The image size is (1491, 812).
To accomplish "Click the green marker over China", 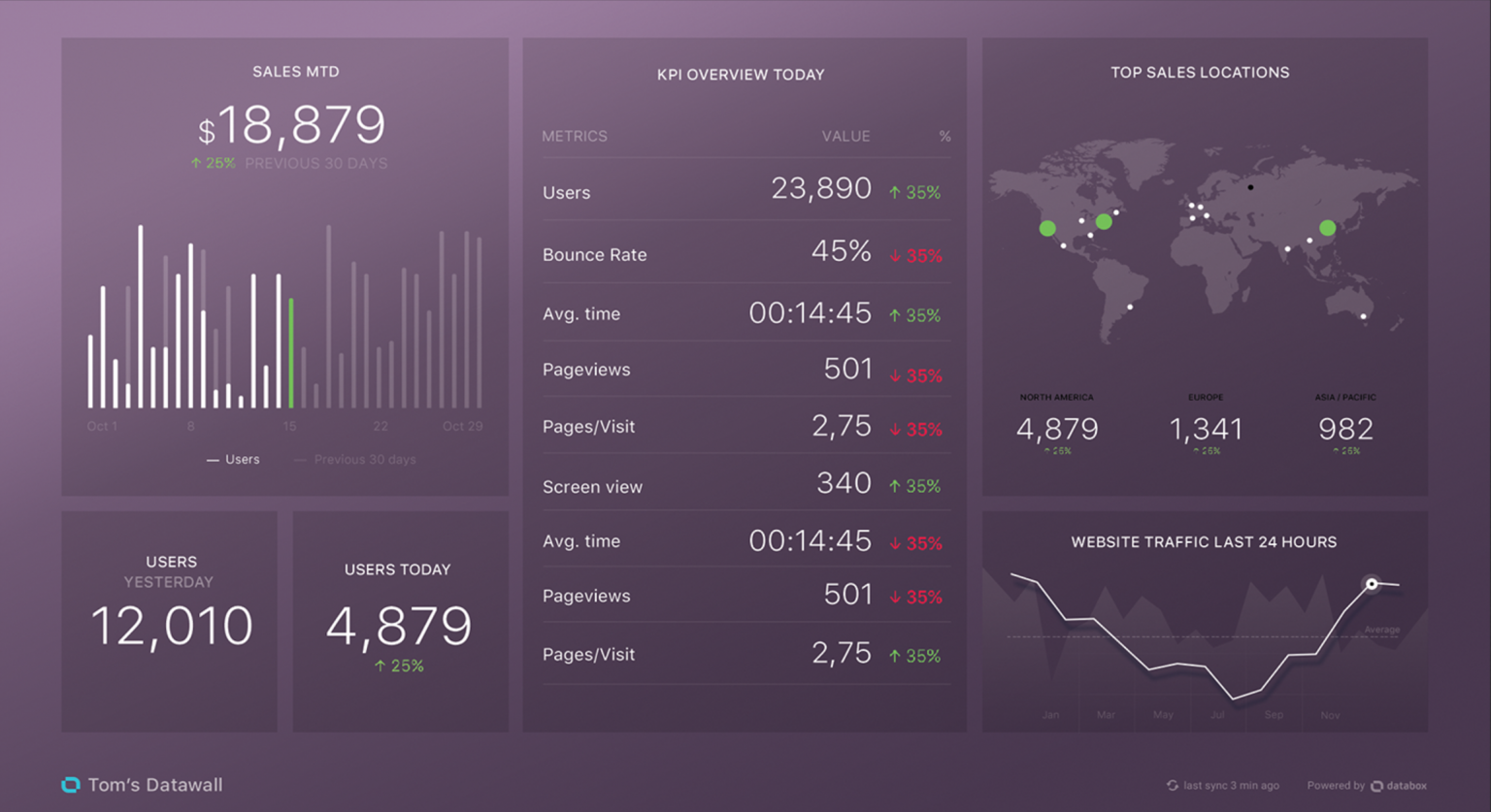I will click(x=1326, y=228).
